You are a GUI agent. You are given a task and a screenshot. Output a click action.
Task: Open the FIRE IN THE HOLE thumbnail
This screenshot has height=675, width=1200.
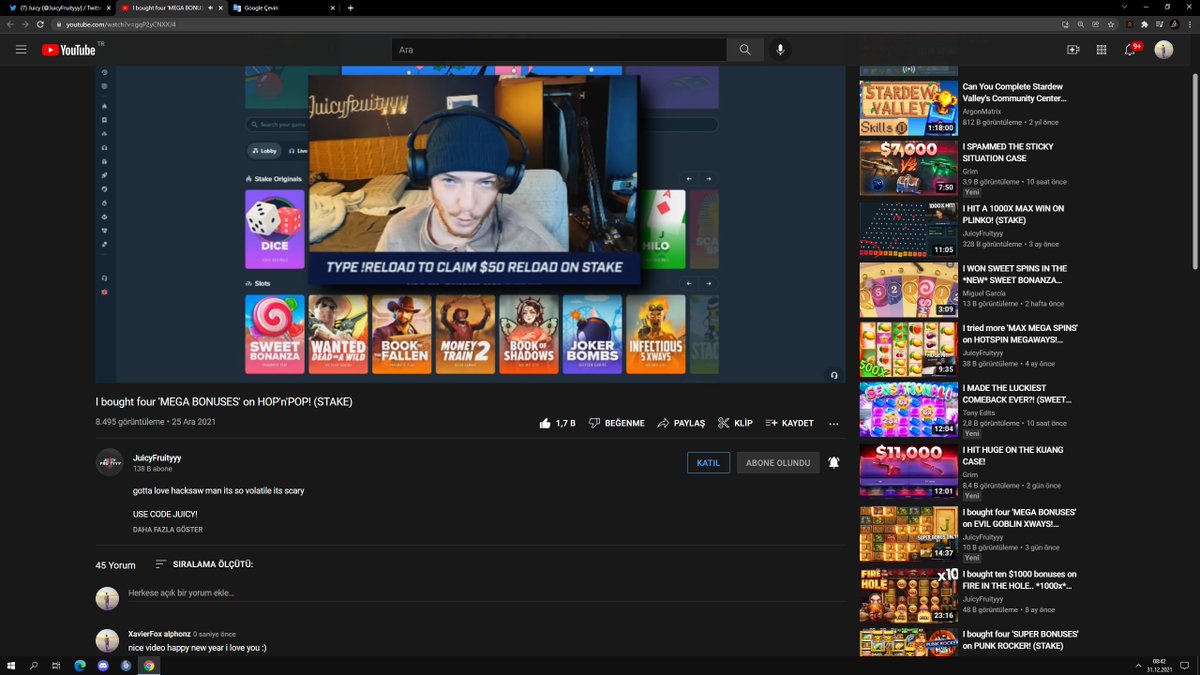pyautogui.click(x=909, y=595)
